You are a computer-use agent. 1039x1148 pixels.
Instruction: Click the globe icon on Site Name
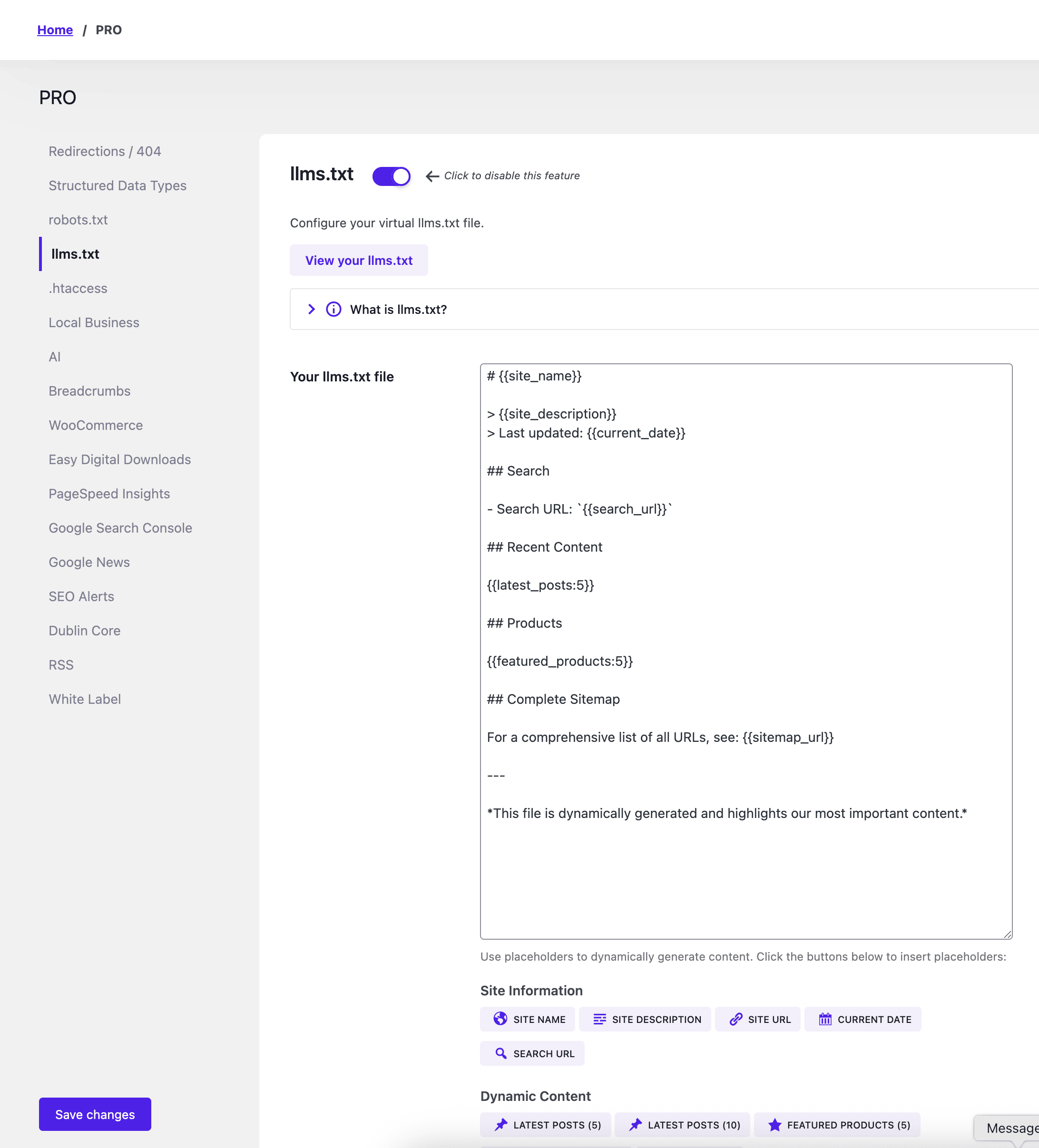click(500, 1019)
